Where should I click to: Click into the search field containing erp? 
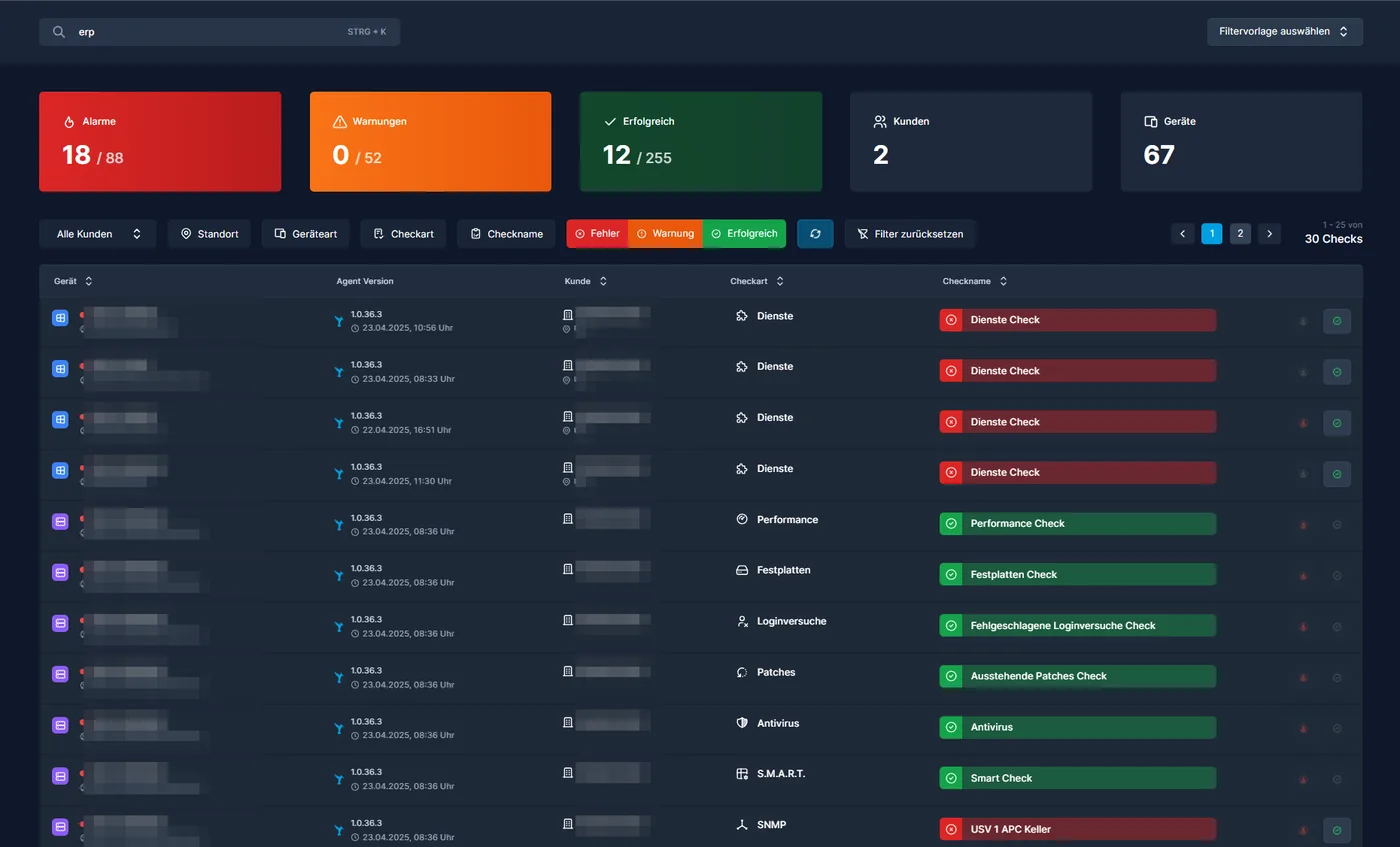coord(220,32)
